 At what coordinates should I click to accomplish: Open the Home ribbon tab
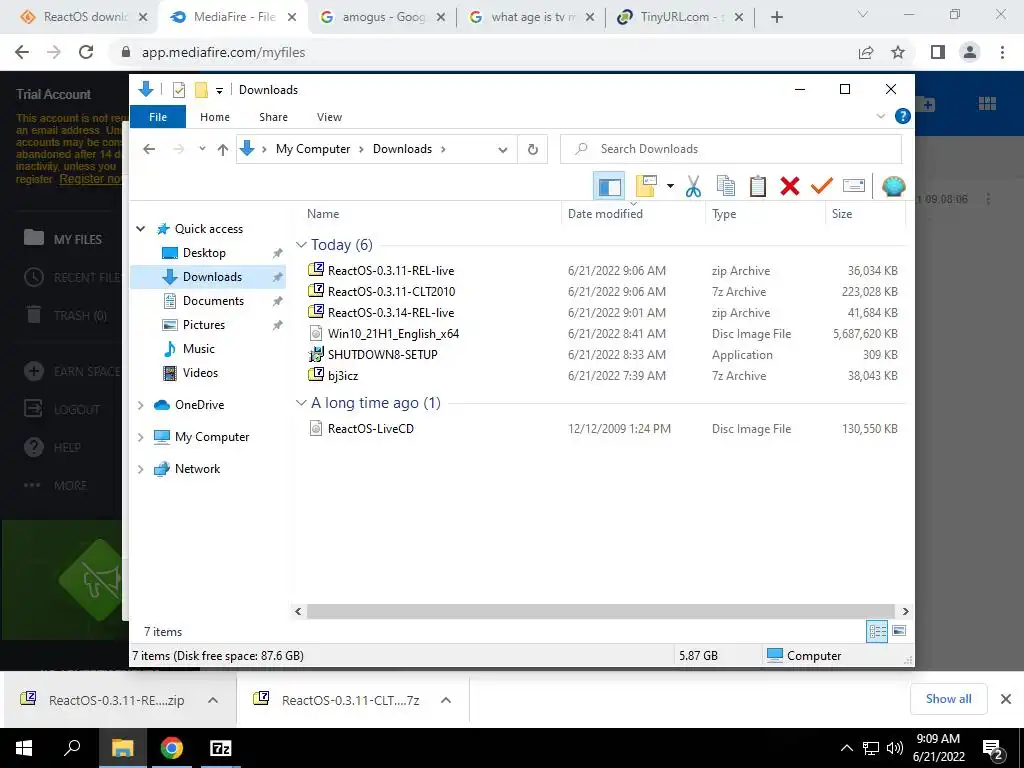tap(215, 117)
